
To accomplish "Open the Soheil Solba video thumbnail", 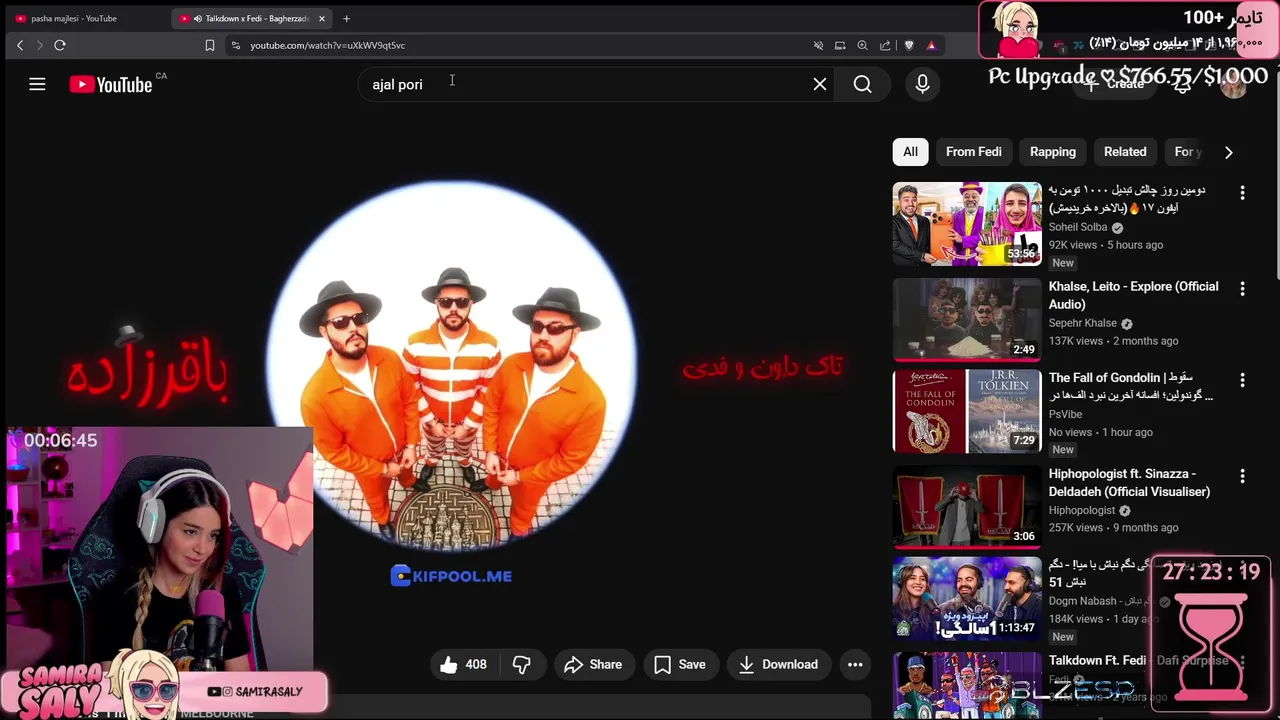I will 967,224.
